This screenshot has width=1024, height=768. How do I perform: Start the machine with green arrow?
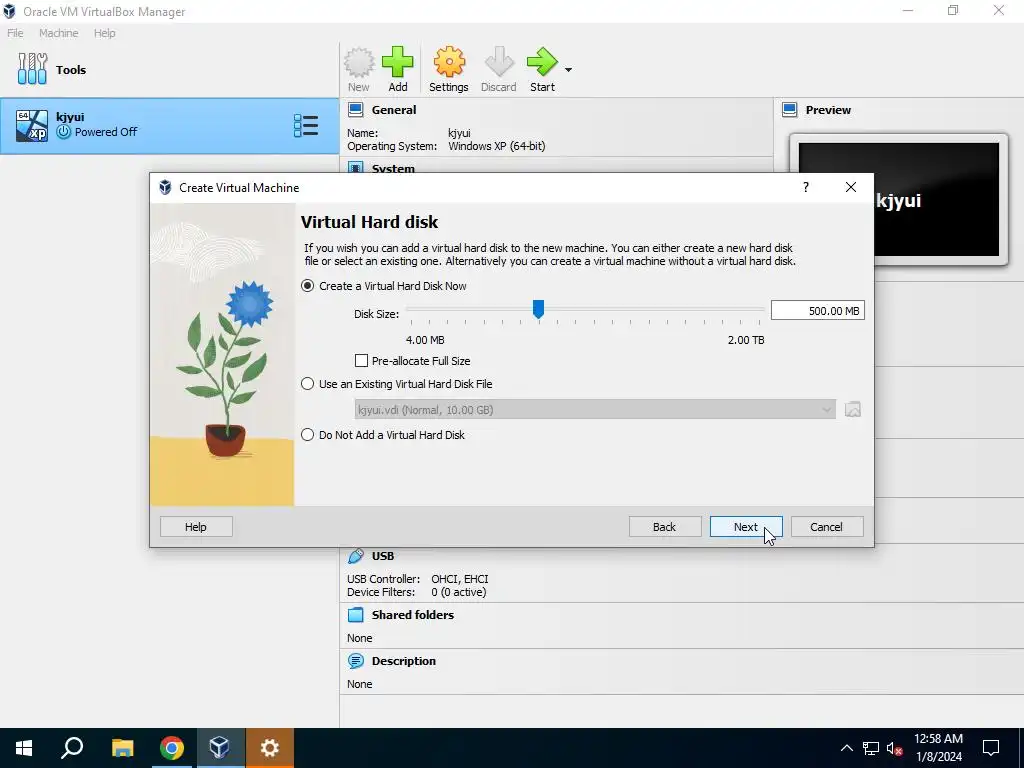(542, 63)
